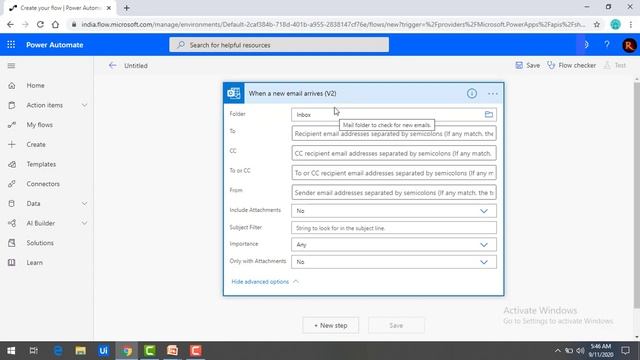Go back using the arrow beside Untitled
This screenshot has width=640, height=360.
click(x=113, y=65)
